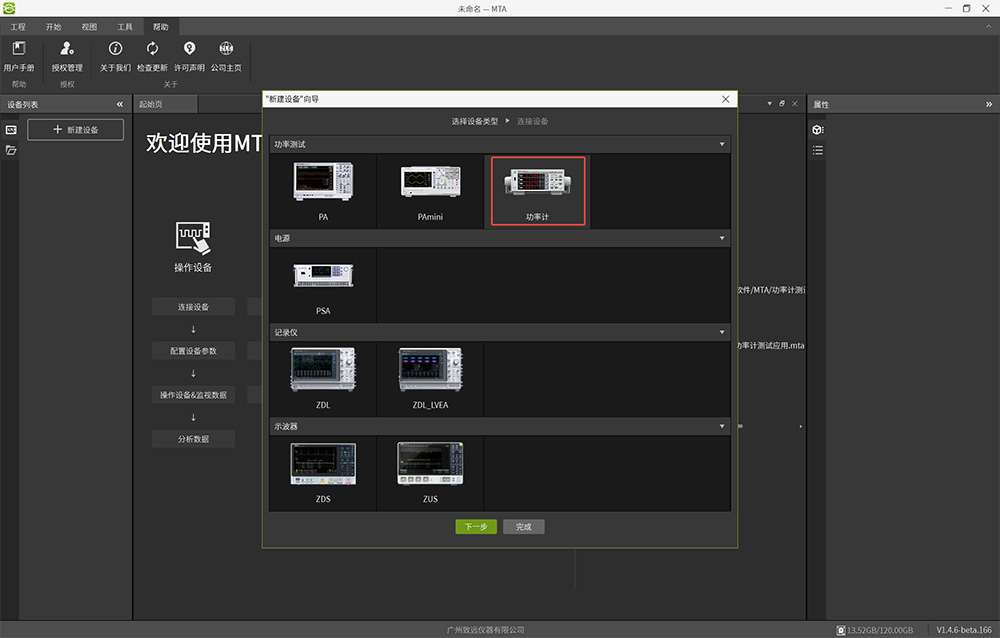
Task: Collapse the 示波器 section arrow
Action: (x=722, y=426)
